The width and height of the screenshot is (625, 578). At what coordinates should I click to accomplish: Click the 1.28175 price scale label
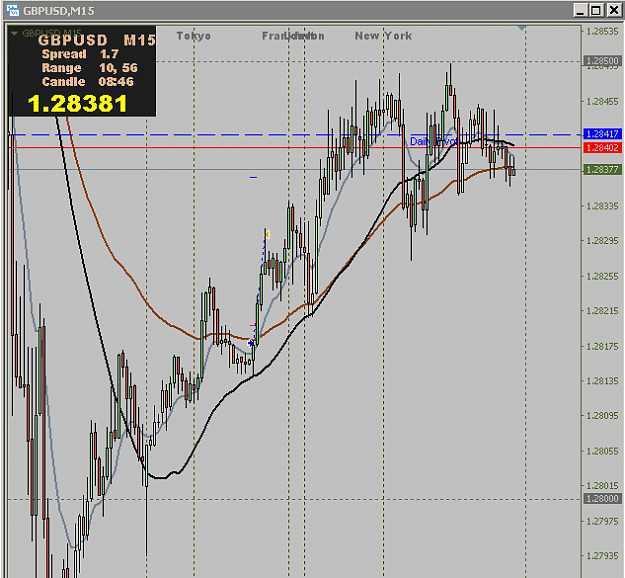(603, 346)
